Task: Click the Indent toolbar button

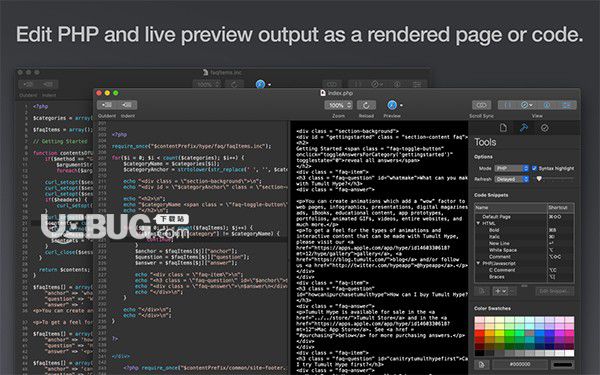Action: click(x=127, y=105)
